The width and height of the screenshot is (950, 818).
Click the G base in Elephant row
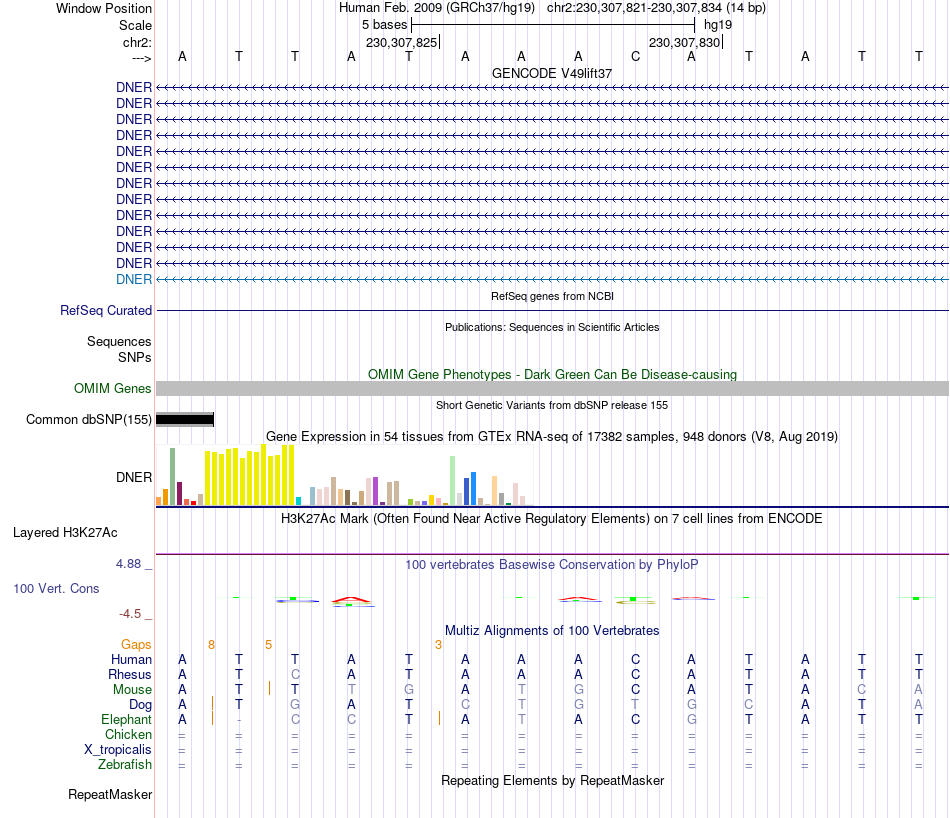[691, 719]
